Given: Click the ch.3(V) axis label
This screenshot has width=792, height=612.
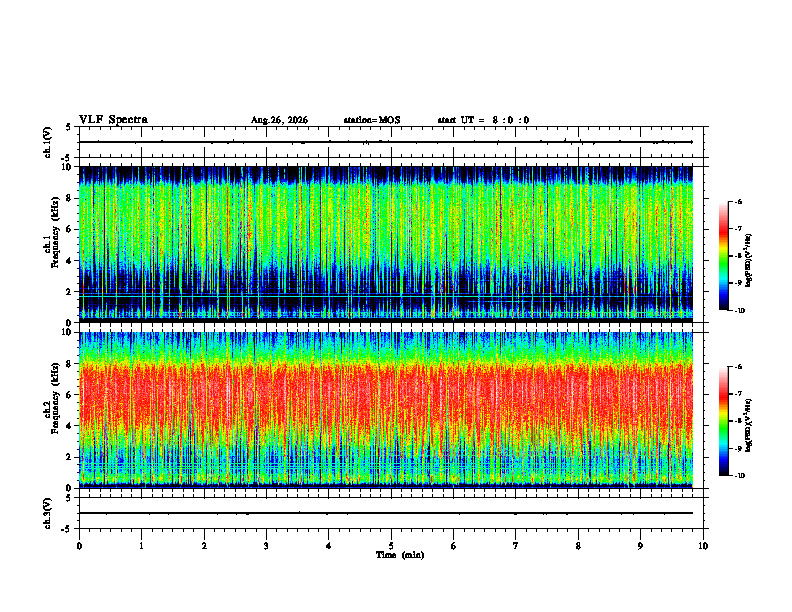Looking at the screenshot, I should coord(48,513).
